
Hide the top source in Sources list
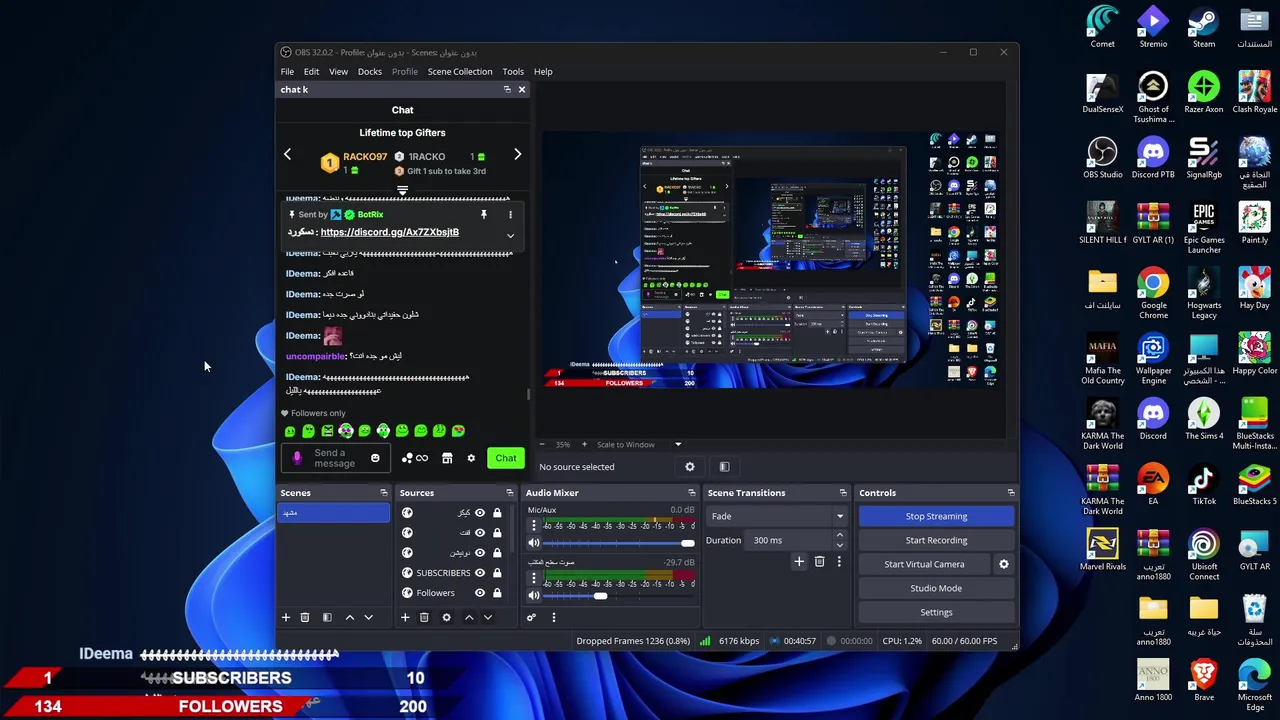[479, 513]
